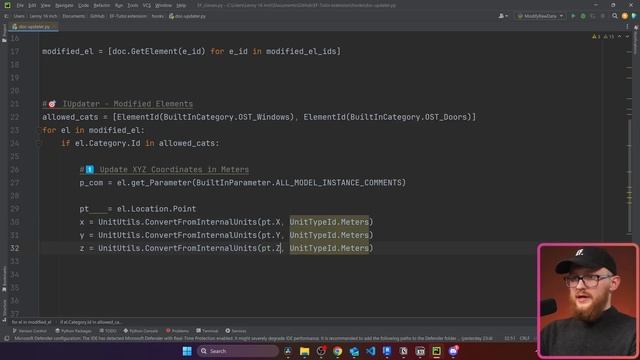Click the Debug bug icon
Image resolution: width=640 pixels, height=360 pixels.
[583, 16]
